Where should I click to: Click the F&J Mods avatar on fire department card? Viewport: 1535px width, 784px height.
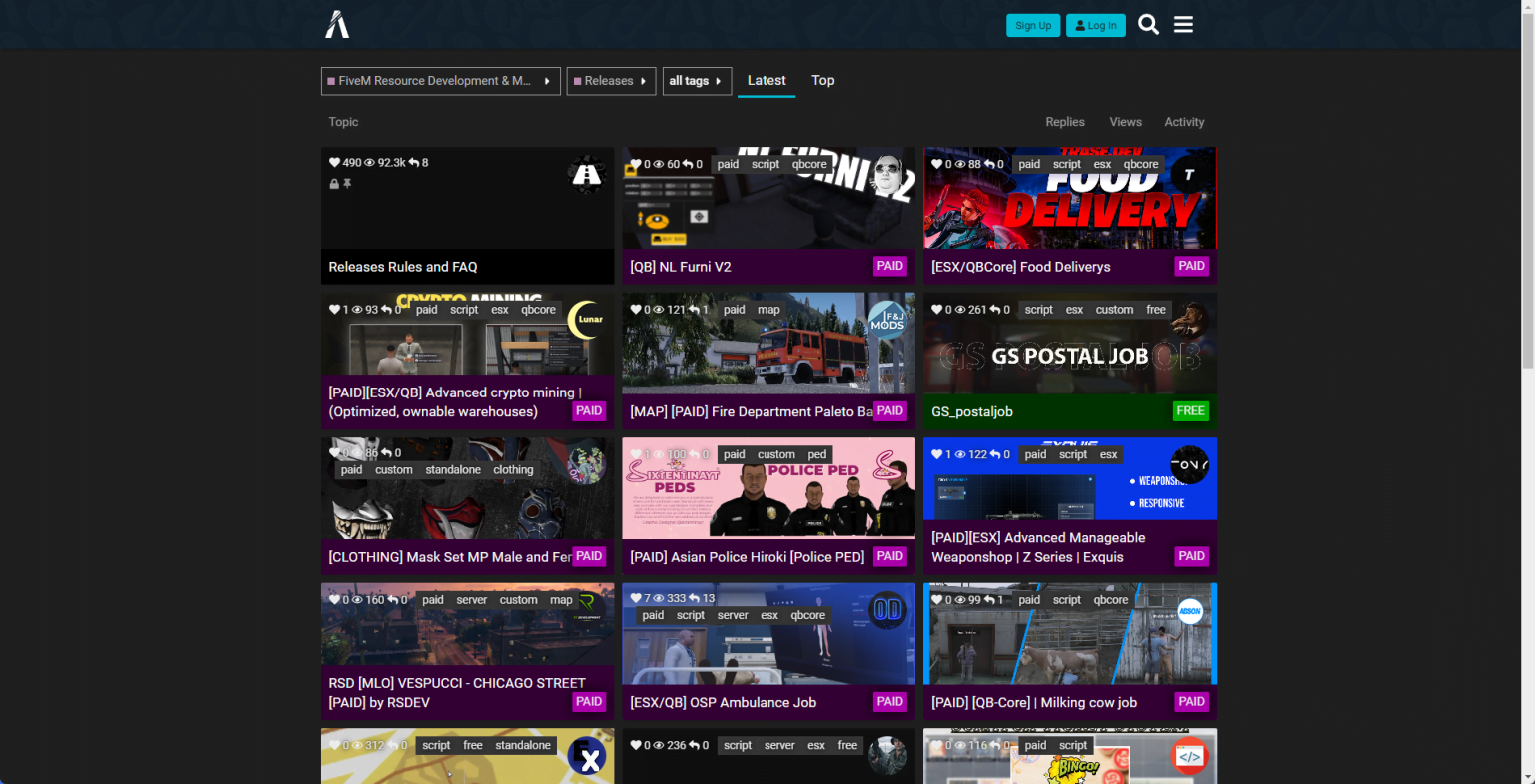click(887, 320)
